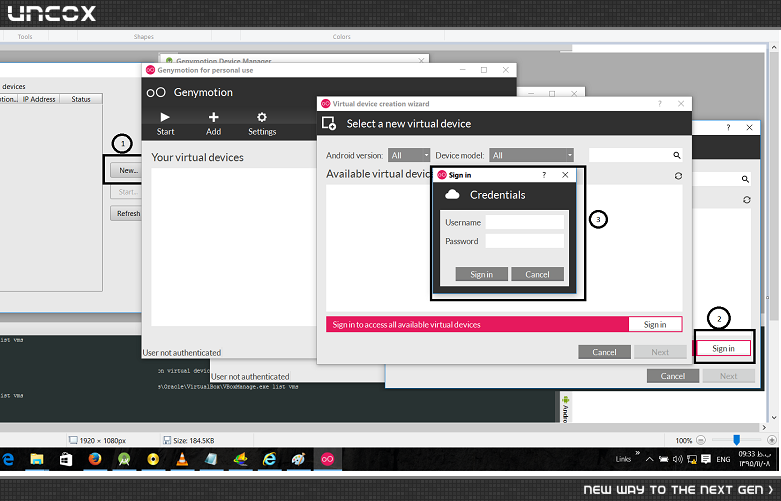Click Sign in button in Credentials dialog
The width and height of the screenshot is (781, 501).
(482, 274)
